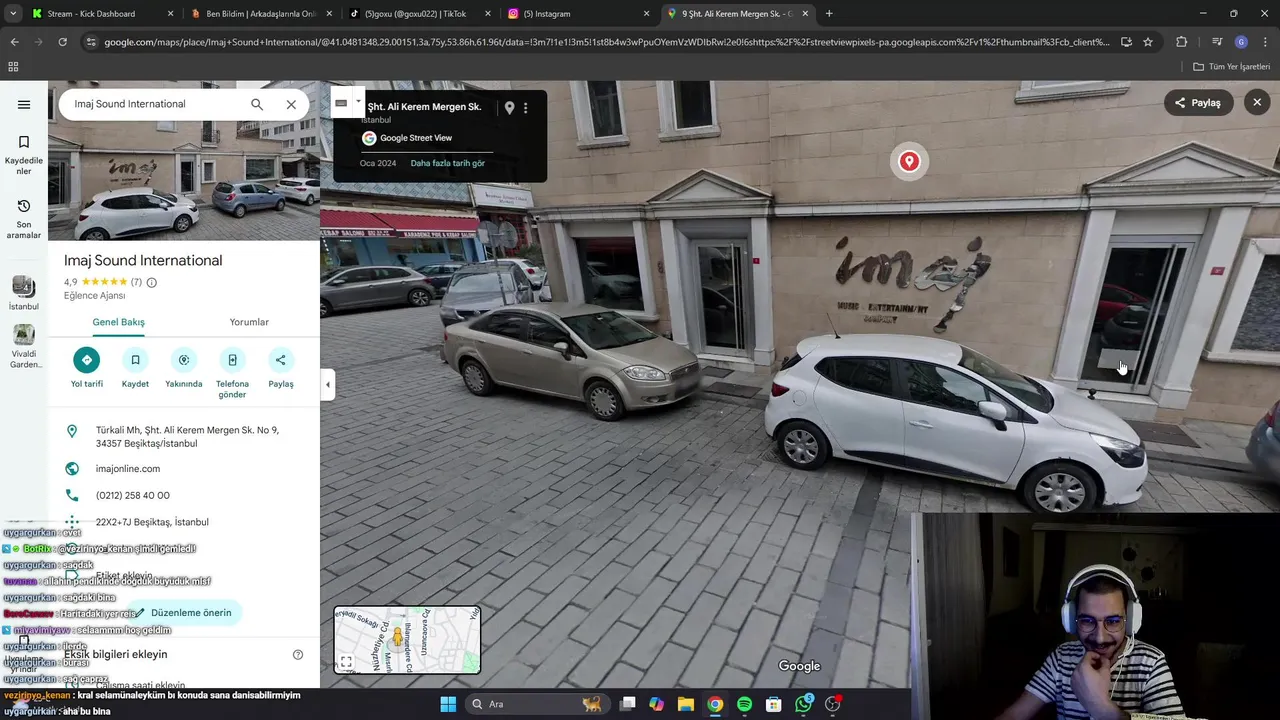Click Daha fazla tarih gör link

447,163
